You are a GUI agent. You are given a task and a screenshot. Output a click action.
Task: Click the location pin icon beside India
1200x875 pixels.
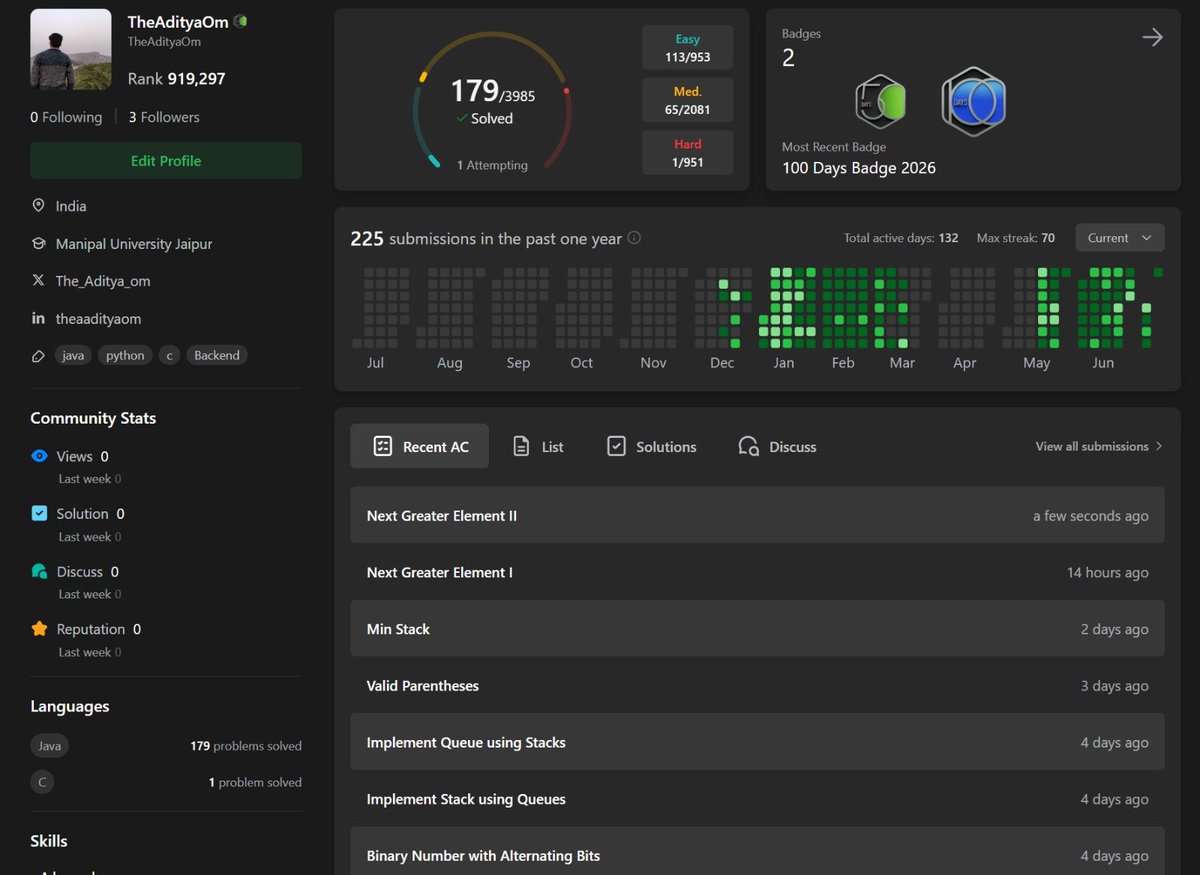click(38, 205)
